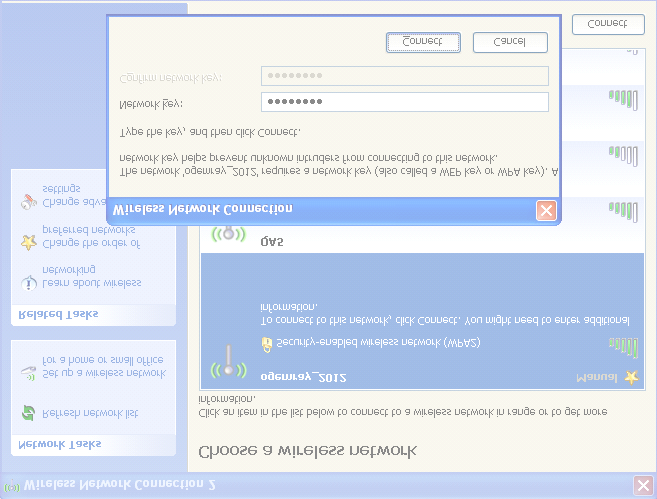Click the star icon next to Manual

point(631,377)
